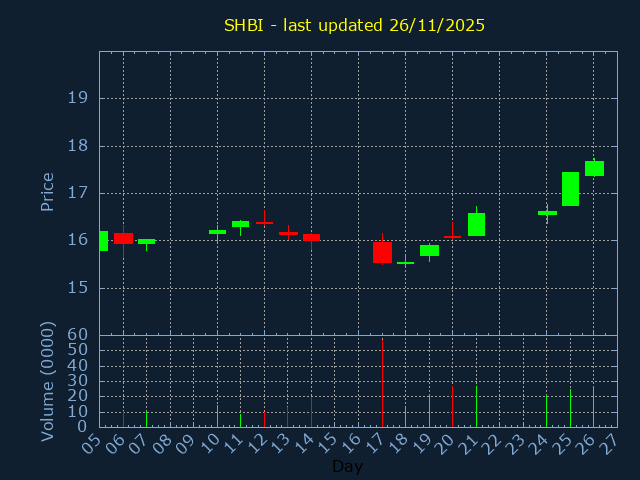Click the Volume (0000) axis label
This screenshot has width=640, height=480.
47,381
